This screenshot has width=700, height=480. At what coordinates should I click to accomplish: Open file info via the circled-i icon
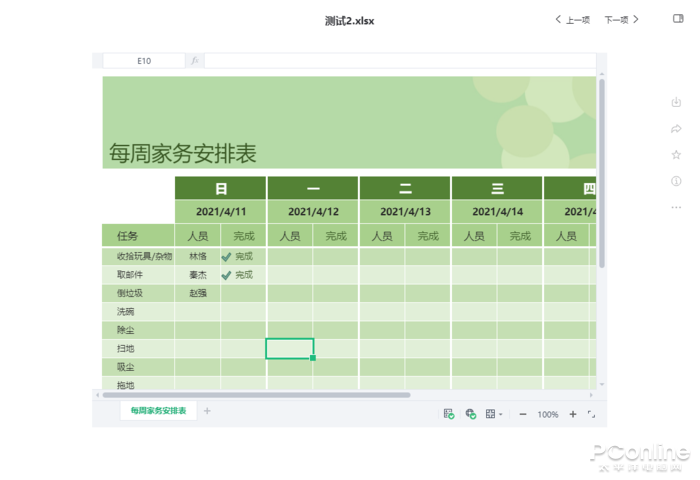[677, 181]
